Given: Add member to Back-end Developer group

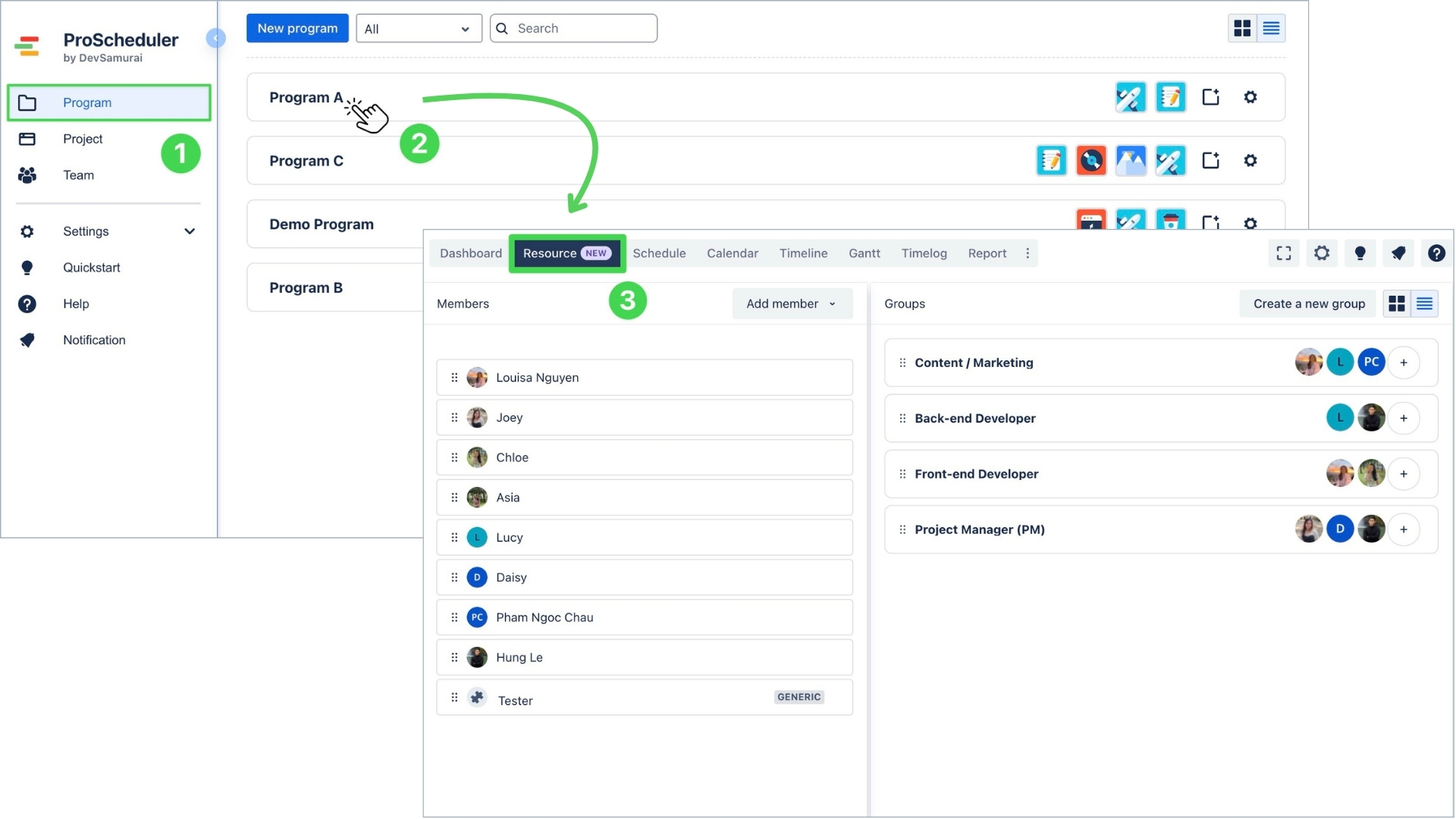Looking at the screenshot, I should [x=1404, y=419].
